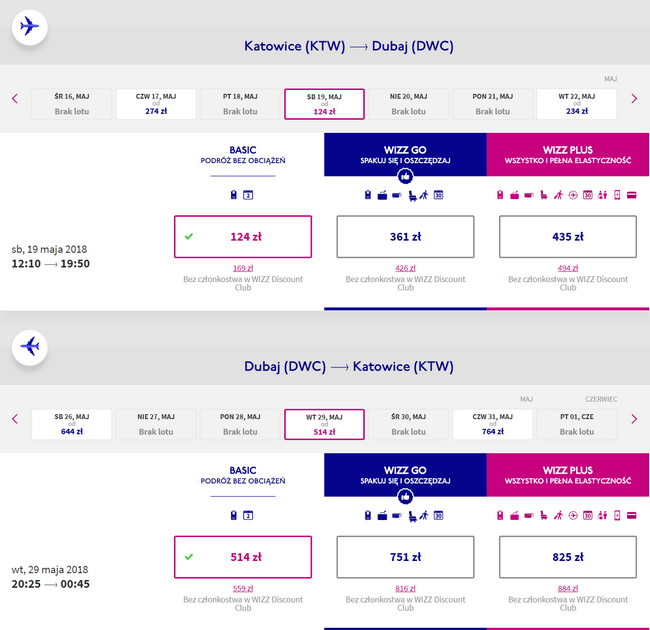Click airplane icon beside Katowice to Dubaj header

click(29, 27)
